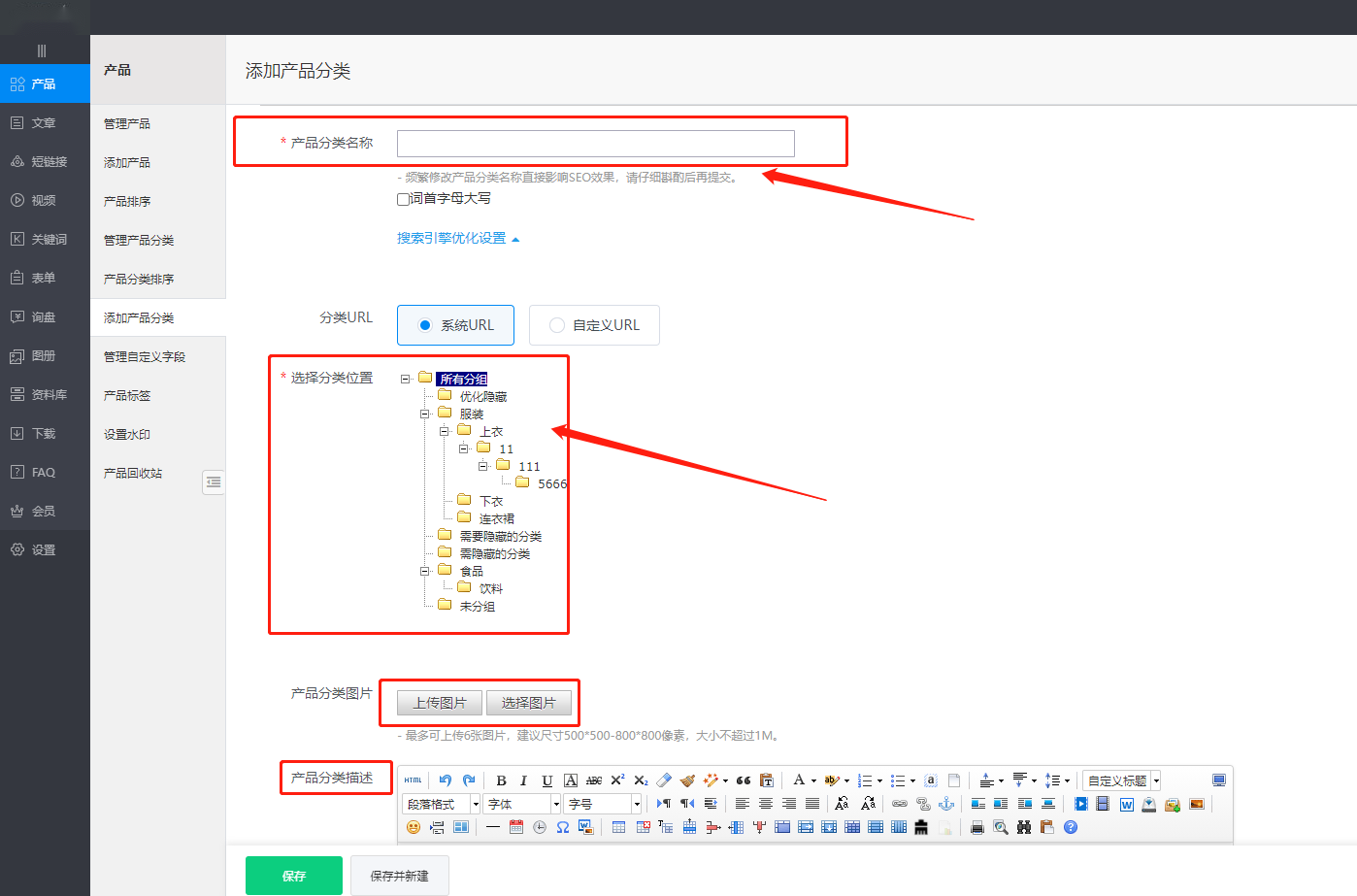1357x896 pixels.
Task: Choose the 自定义URL radio option
Action: 557,325
